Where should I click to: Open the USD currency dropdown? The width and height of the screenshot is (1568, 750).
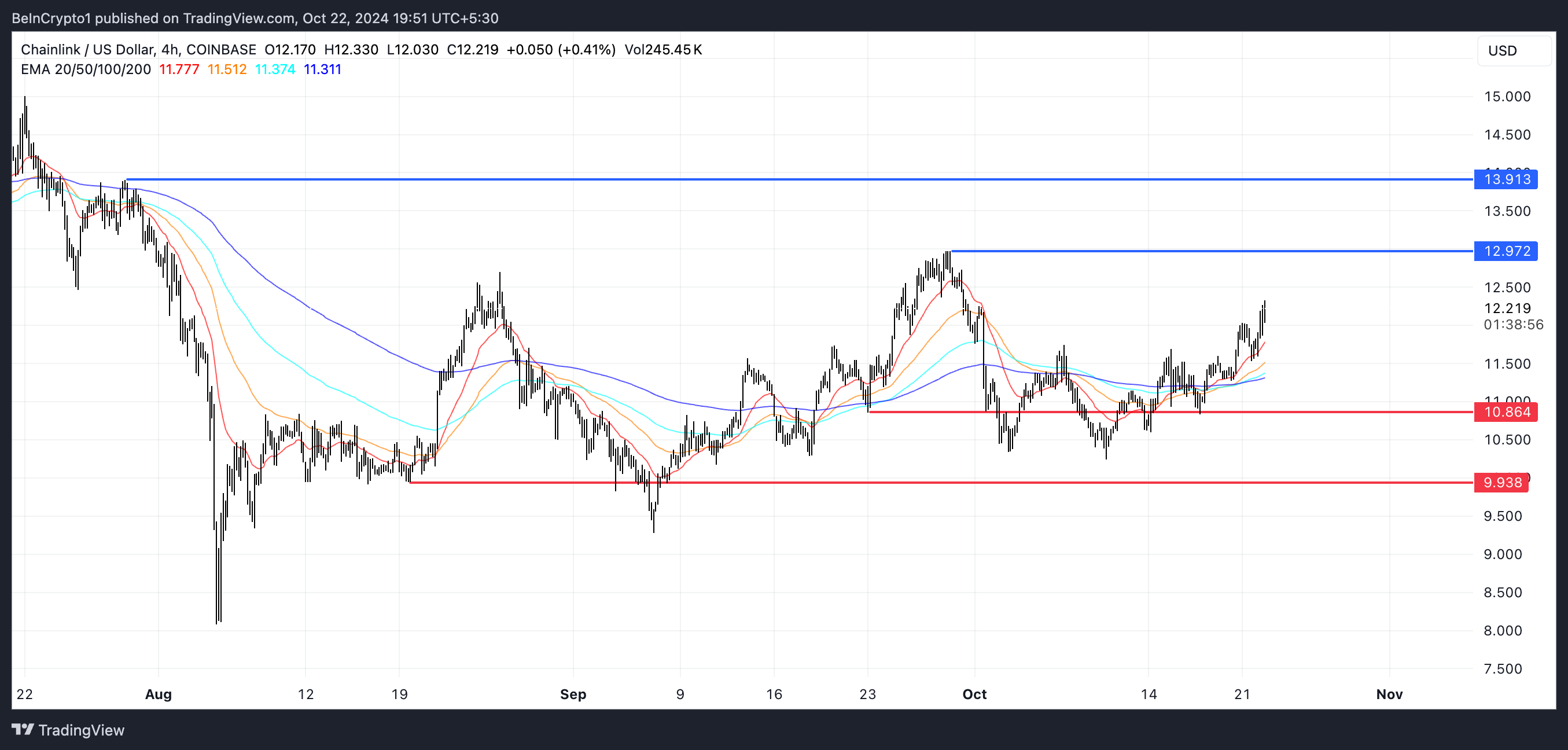pos(1512,50)
